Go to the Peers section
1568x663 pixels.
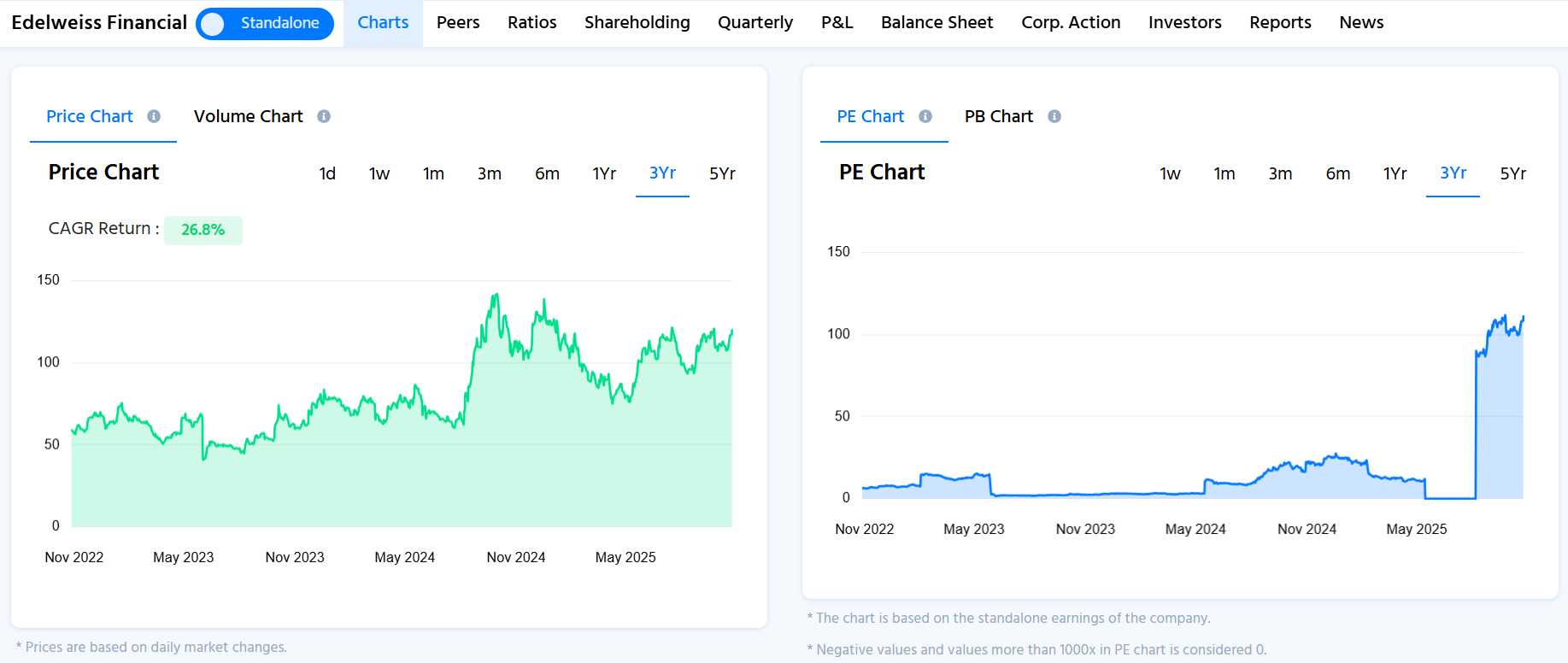(458, 23)
